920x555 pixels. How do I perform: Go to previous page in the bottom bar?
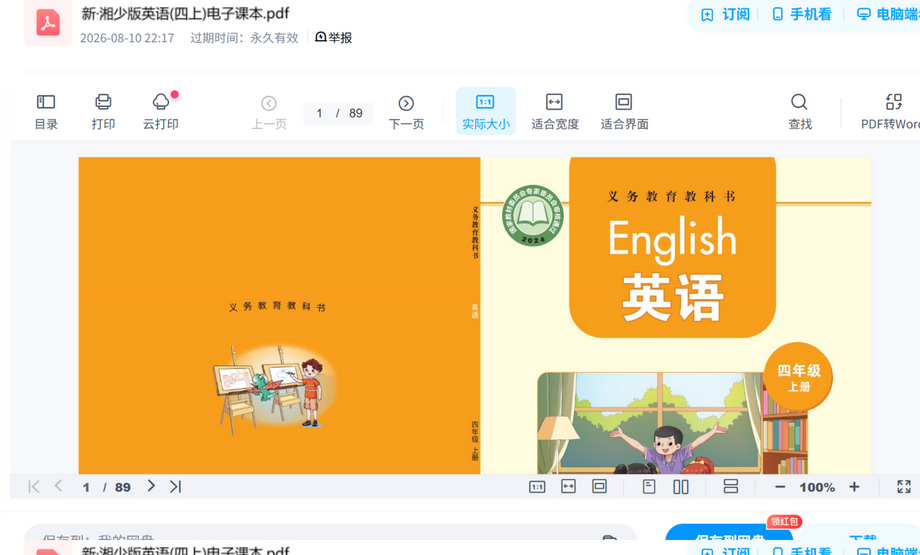point(58,486)
